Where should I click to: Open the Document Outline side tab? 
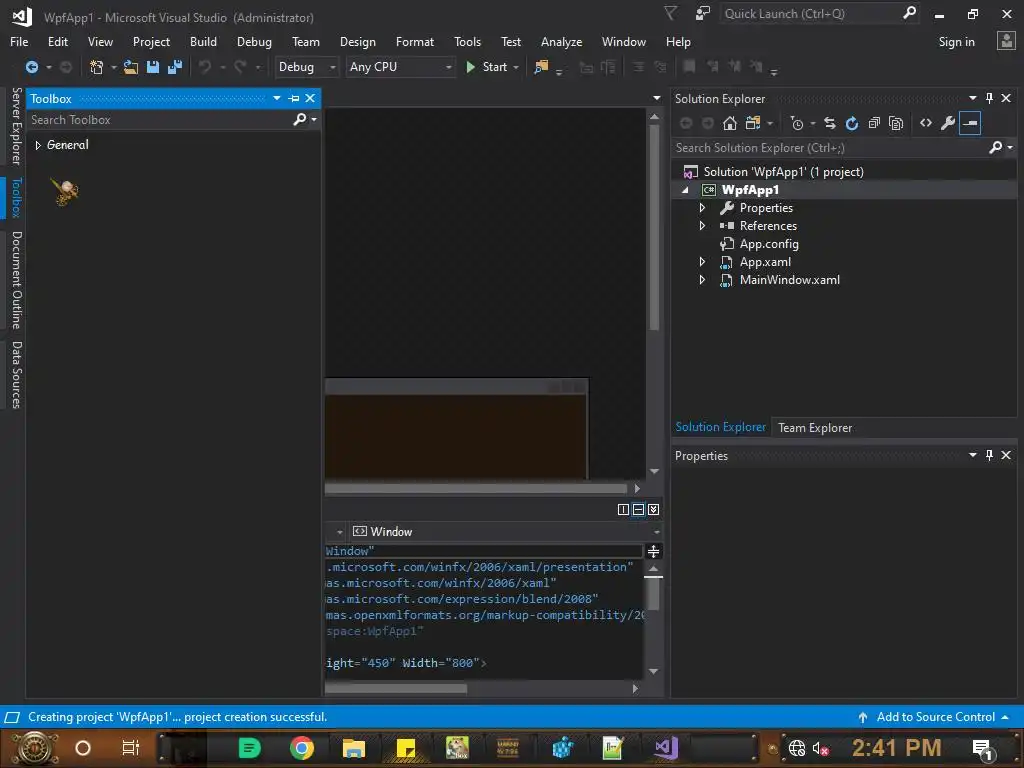click(x=16, y=280)
